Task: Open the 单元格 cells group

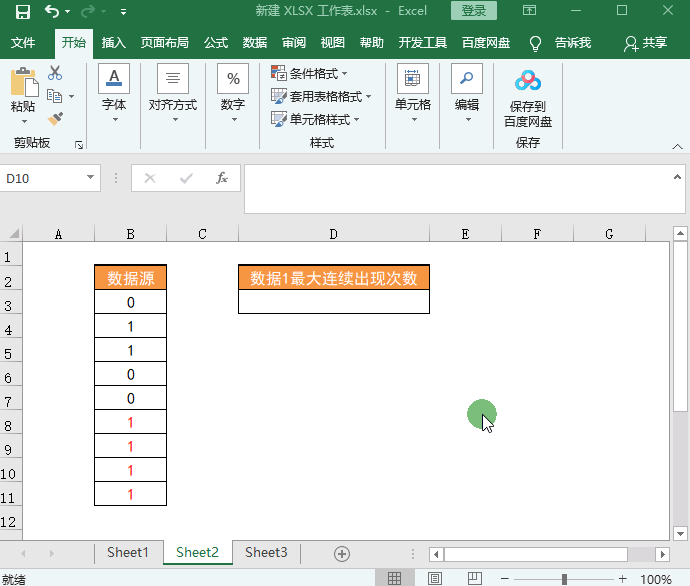Action: click(413, 93)
